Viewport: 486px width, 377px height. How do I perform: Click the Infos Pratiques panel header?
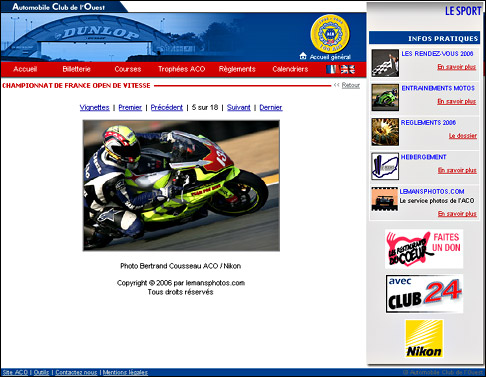pyautogui.click(x=424, y=38)
